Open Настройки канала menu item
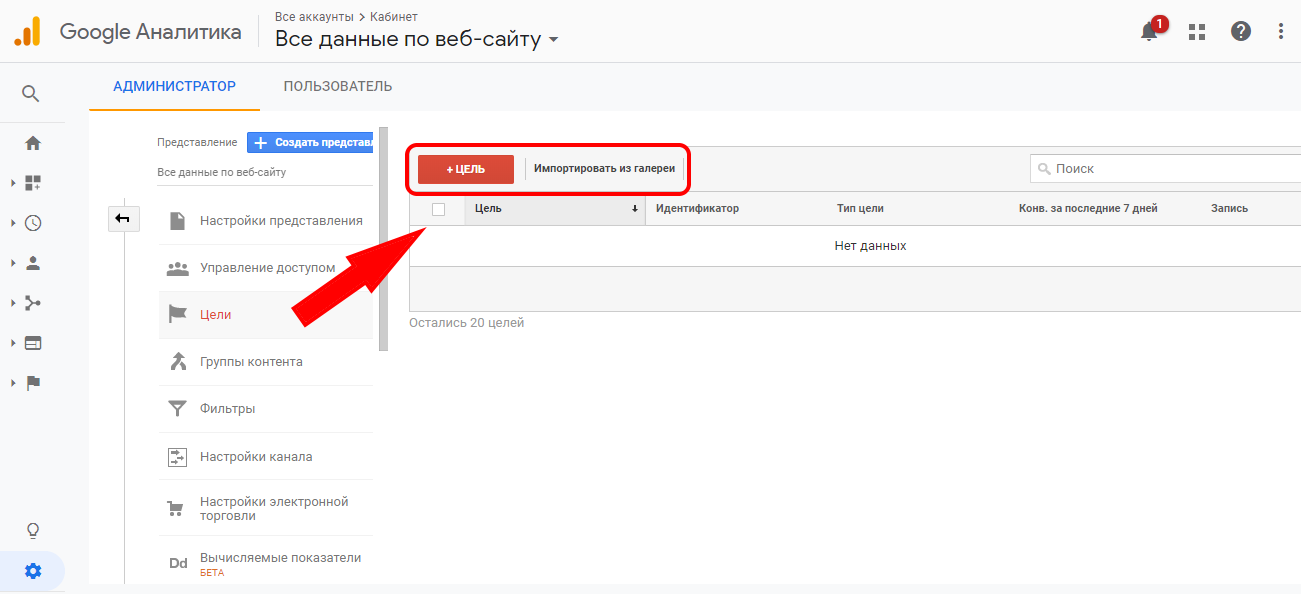Viewport: 1301px width, 594px height. pyautogui.click(x=266, y=456)
